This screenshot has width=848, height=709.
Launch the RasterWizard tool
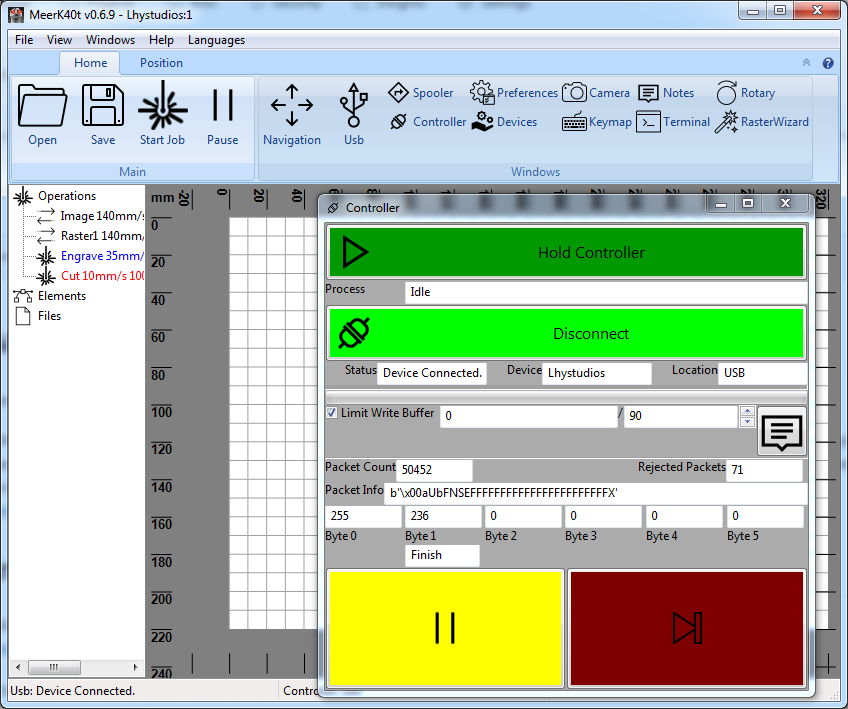pyautogui.click(x=762, y=122)
